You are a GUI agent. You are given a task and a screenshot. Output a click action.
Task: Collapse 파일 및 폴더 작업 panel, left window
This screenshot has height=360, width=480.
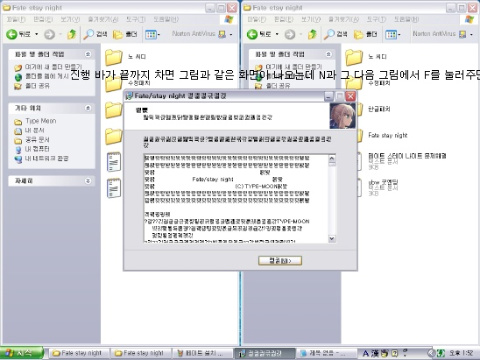point(88,54)
